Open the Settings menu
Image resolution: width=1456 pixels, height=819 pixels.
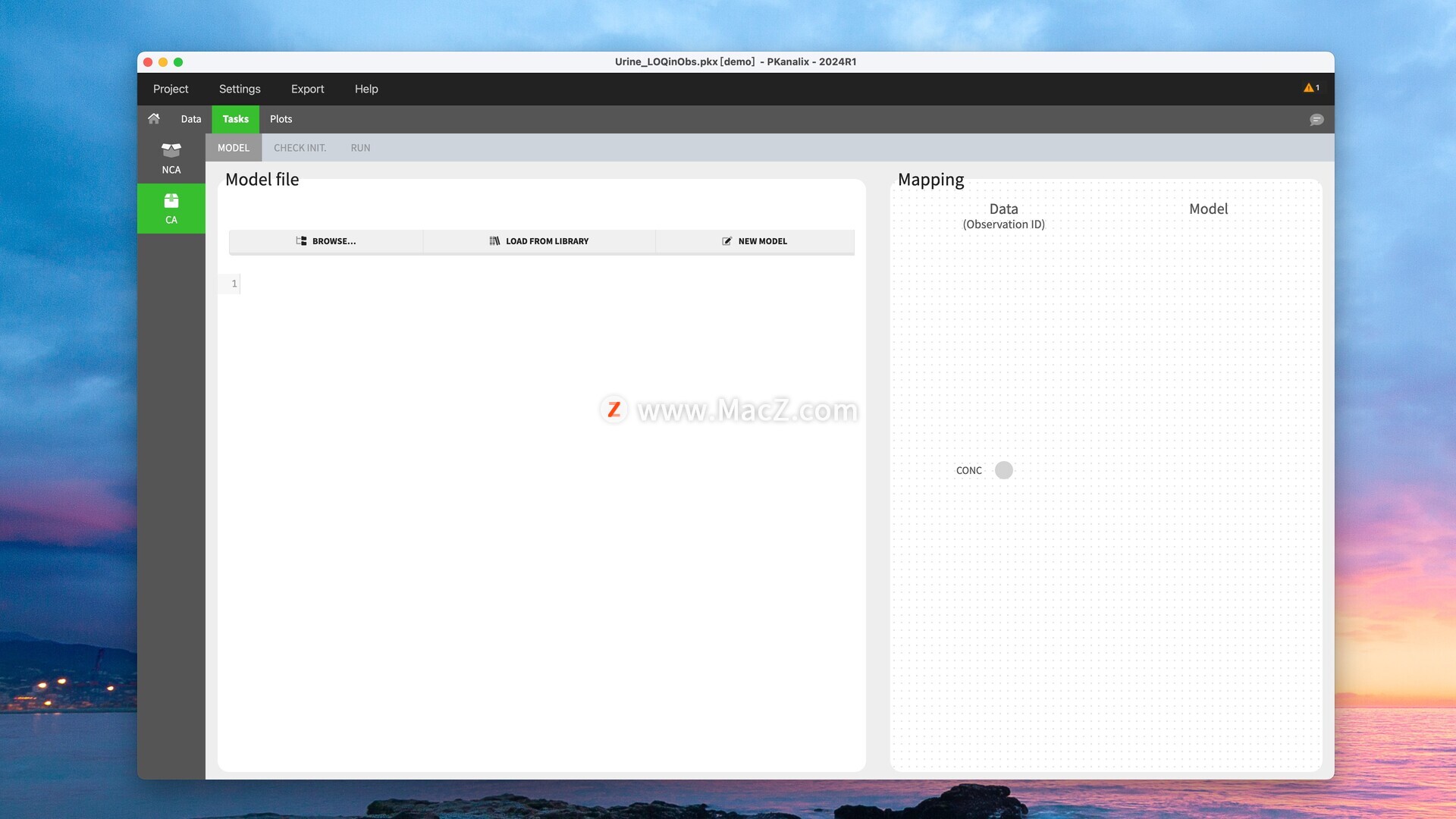coord(240,89)
